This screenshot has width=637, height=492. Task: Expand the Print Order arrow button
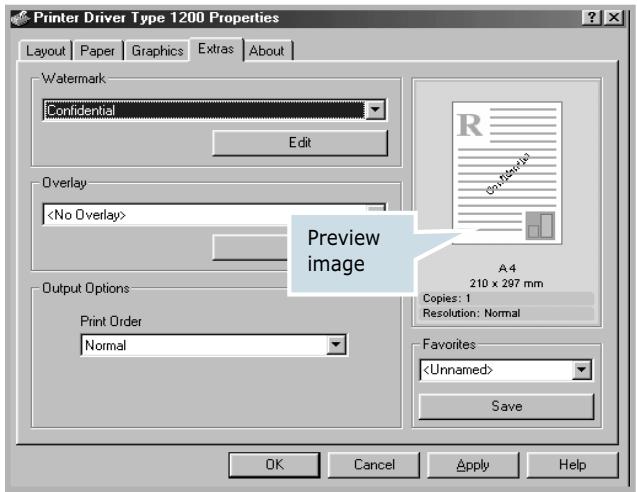(x=336, y=345)
